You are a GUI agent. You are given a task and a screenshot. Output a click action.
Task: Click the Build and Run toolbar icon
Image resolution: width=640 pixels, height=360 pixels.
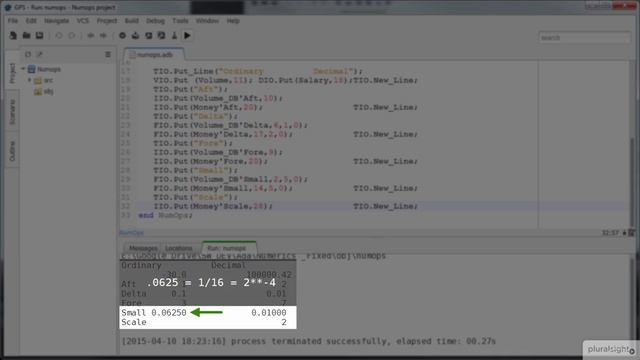pyautogui.click(x=162, y=36)
